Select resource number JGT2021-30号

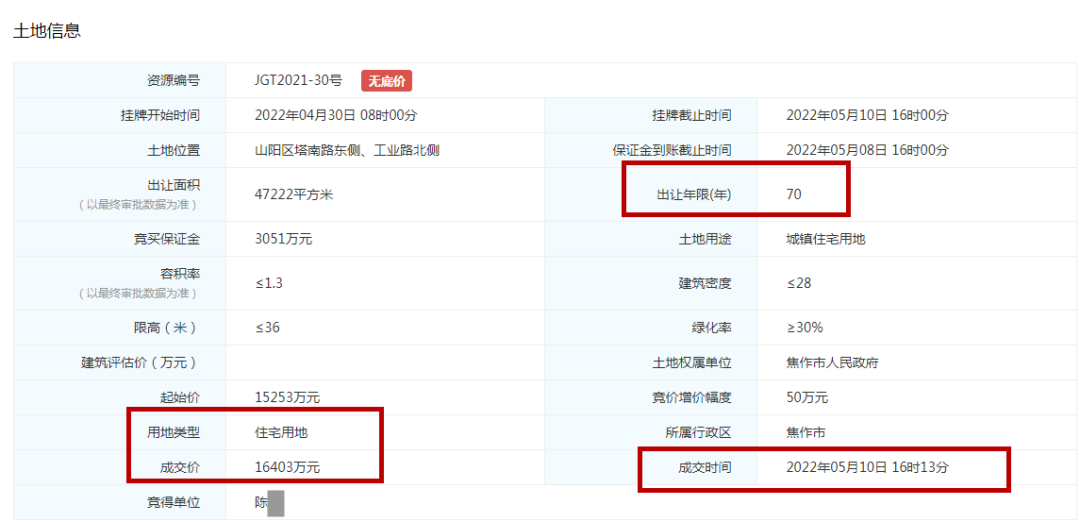click(x=298, y=82)
